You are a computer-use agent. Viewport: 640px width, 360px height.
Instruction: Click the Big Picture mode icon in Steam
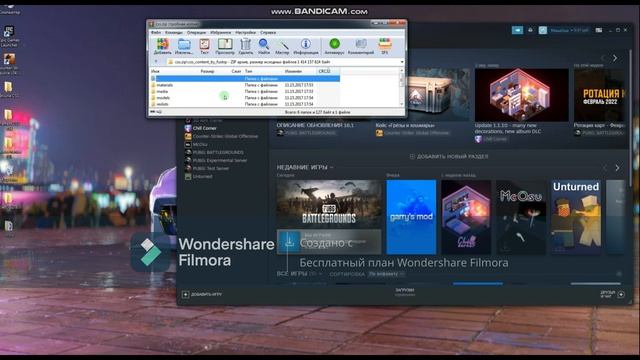[598, 30]
